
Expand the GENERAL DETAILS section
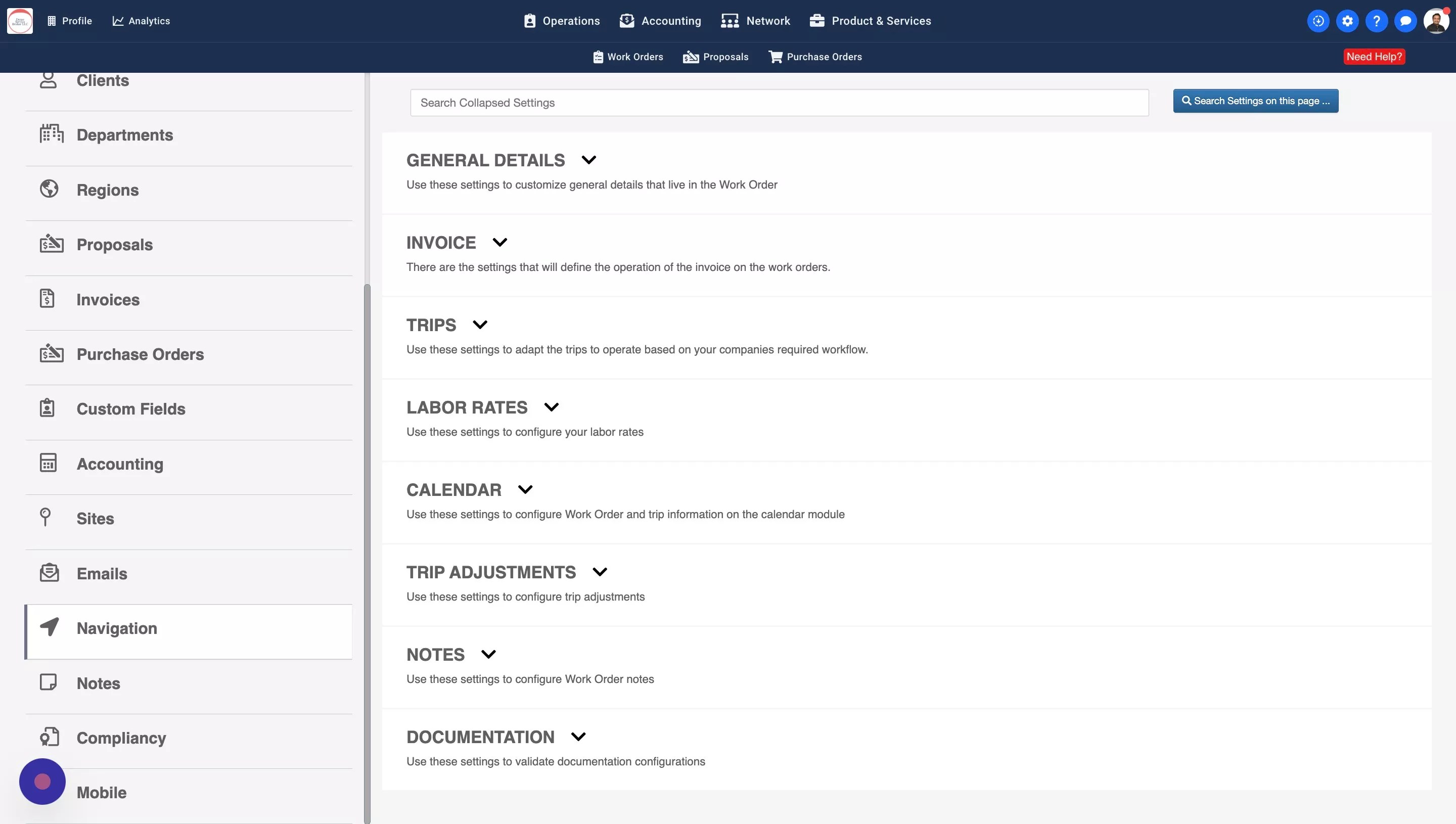pos(588,160)
